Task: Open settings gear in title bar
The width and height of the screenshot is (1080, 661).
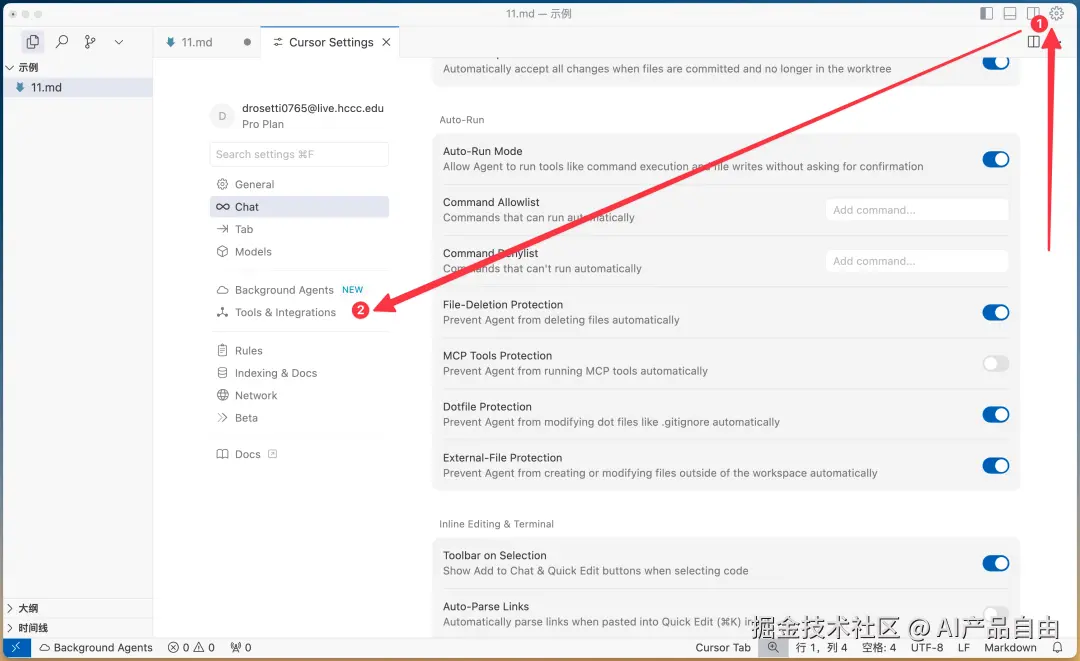Action: pyautogui.click(x=1057, y=13)
